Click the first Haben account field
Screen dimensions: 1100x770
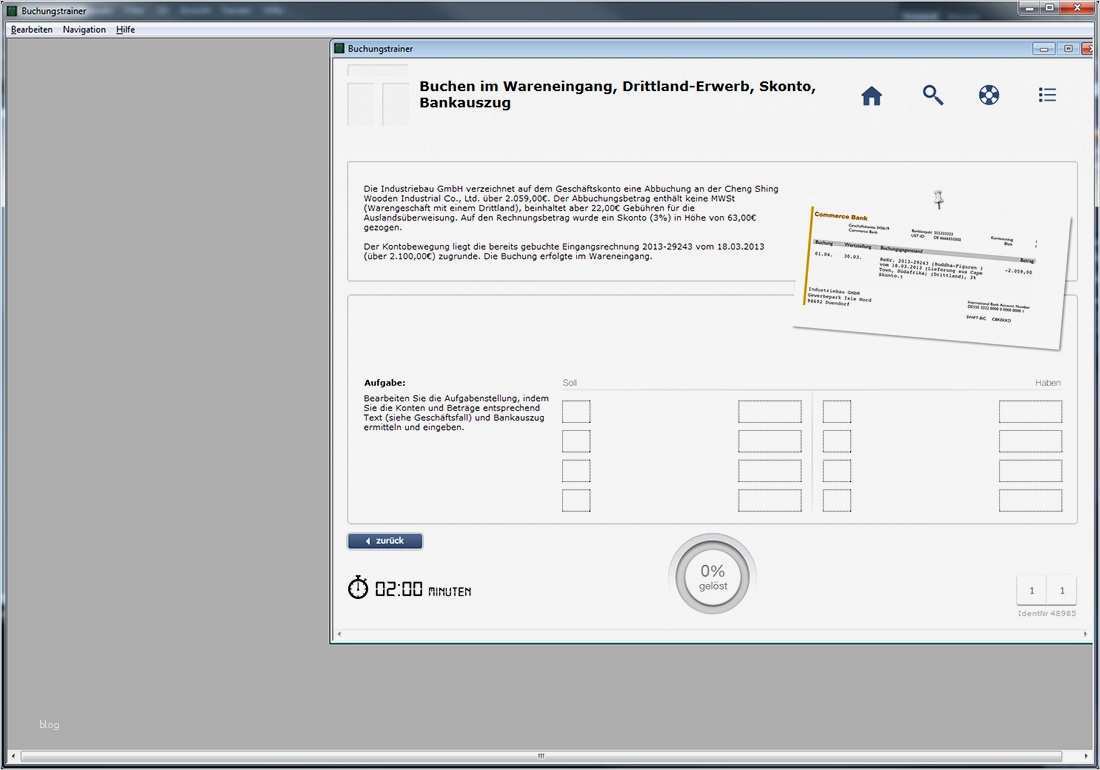pyautogui.click(x=836, y=410)
